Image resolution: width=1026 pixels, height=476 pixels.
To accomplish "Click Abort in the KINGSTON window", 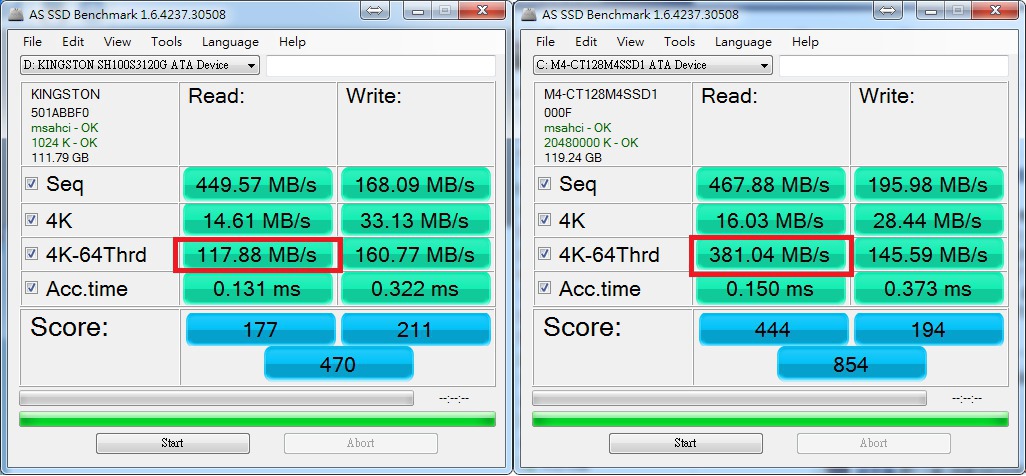I will click(x=361, y=443).
